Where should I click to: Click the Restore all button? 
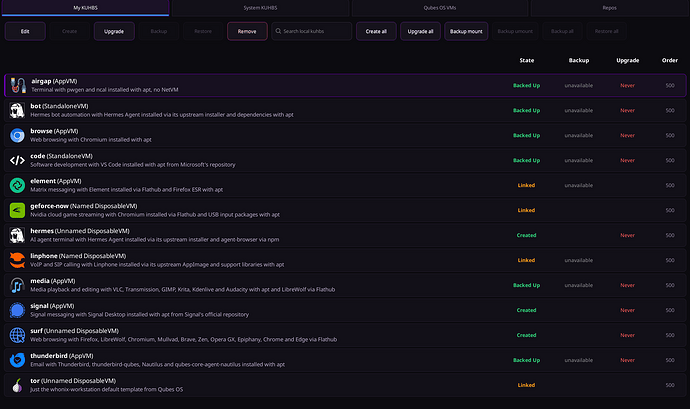pyautogui.click(x=606, y=31)
